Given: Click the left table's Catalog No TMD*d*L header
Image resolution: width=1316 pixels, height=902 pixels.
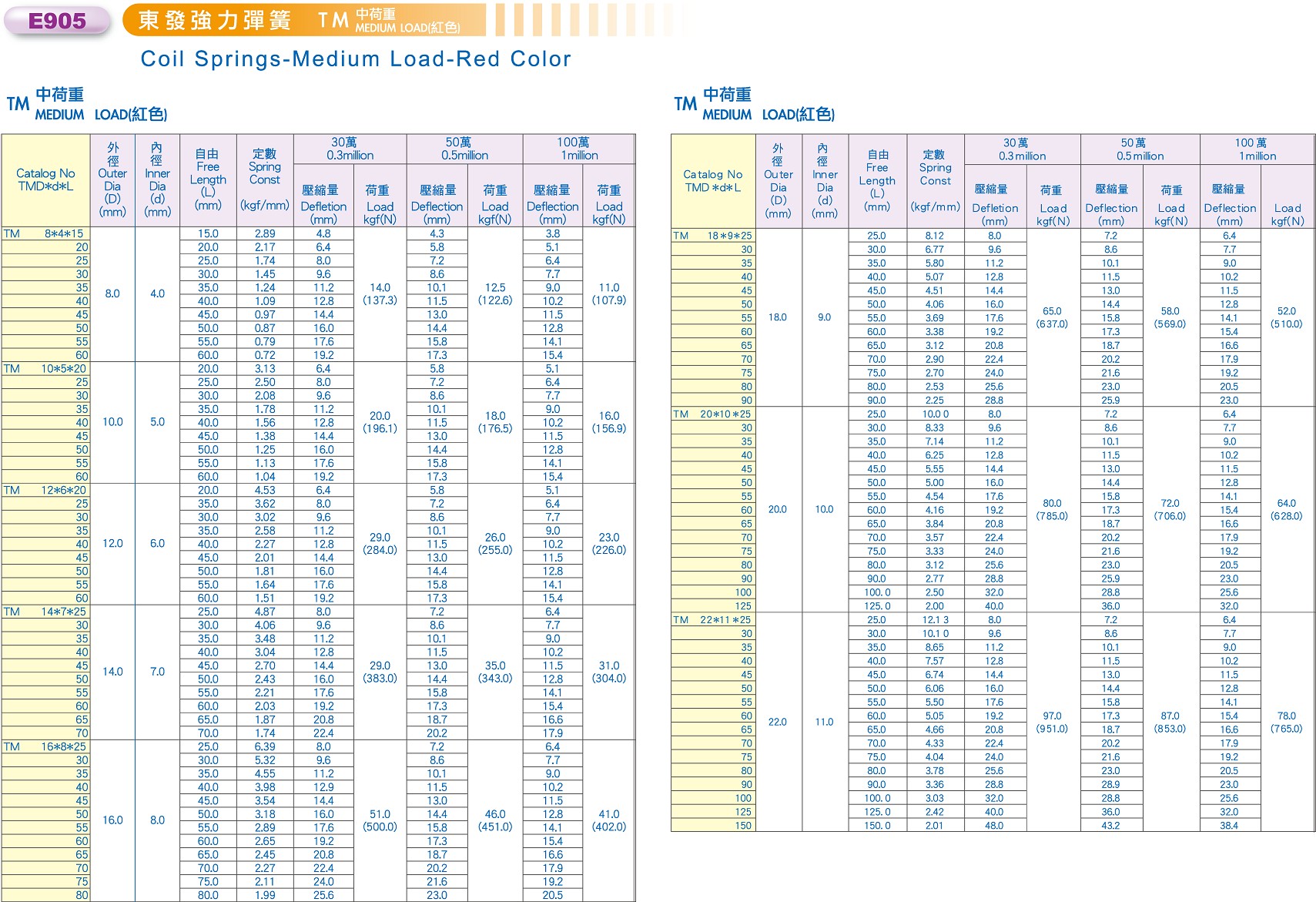Looking at the screenshot, I should (x=45, y=179).
